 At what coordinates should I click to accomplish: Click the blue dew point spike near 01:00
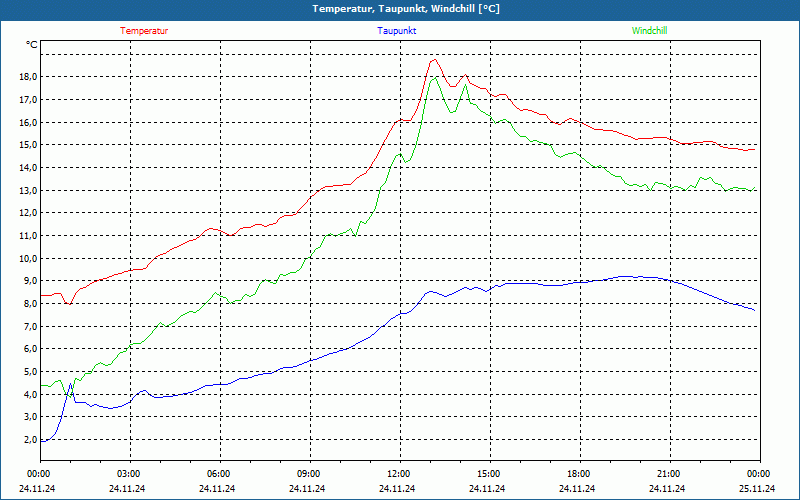(x=70, y=384)
